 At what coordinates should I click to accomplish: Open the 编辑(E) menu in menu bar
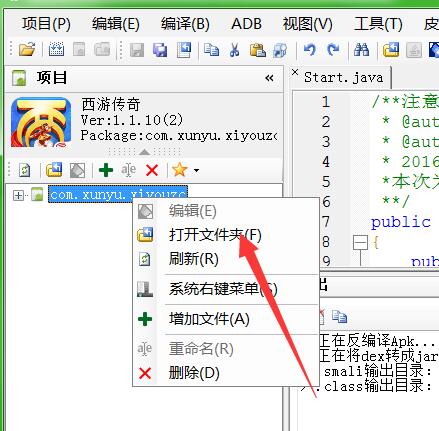[116, 24]
